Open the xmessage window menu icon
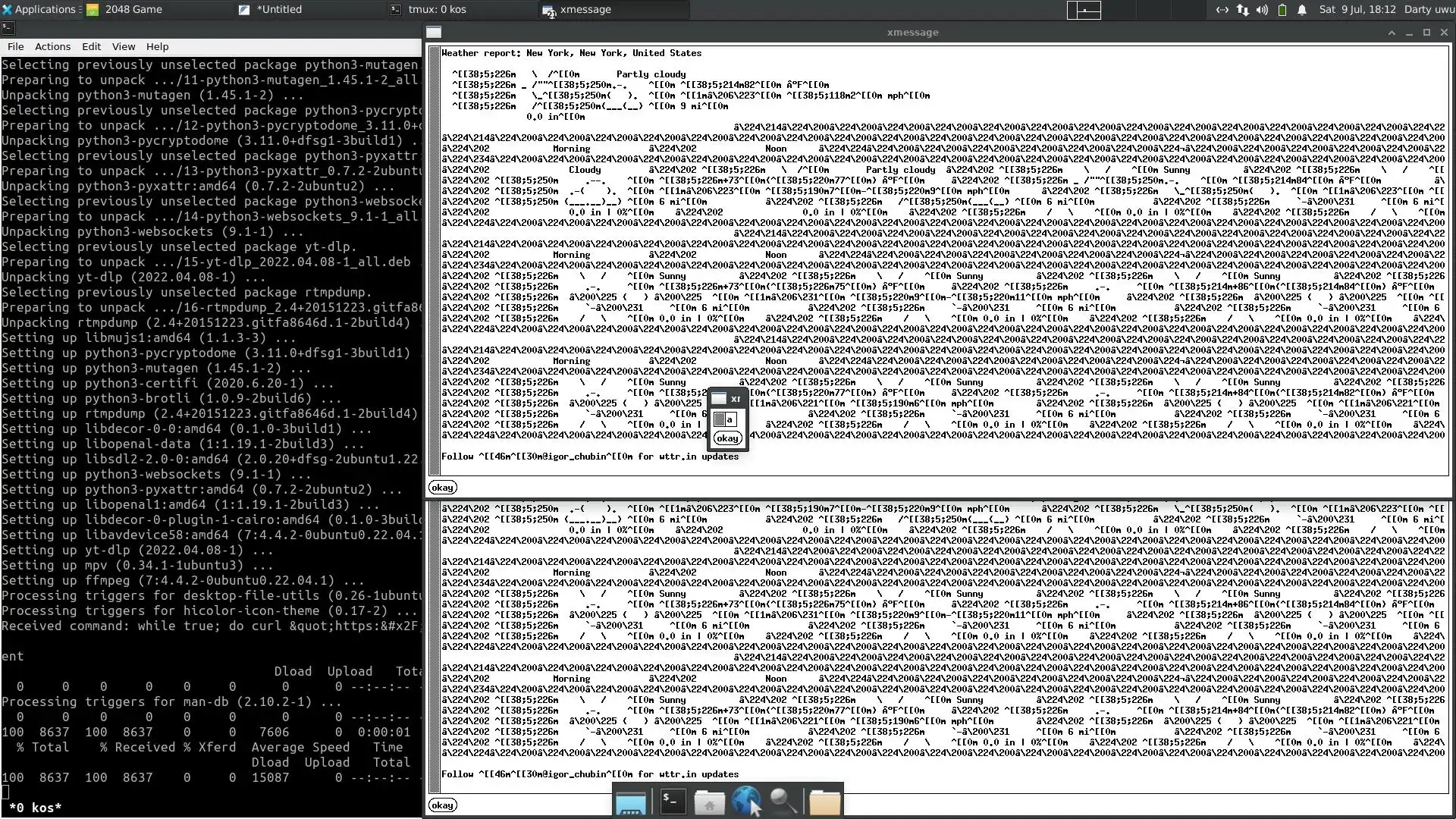This screenshot has height=819, width=1456. 434,33
